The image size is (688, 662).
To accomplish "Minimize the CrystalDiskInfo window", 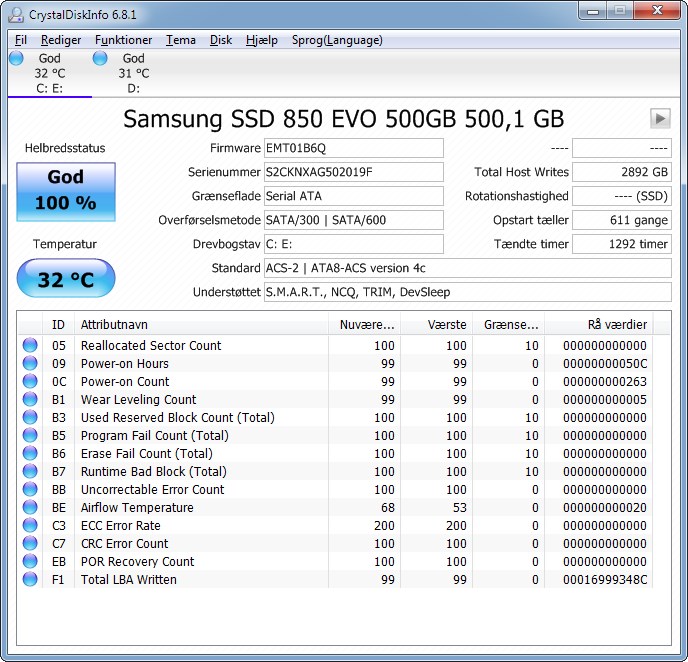I will click(593, 11).
